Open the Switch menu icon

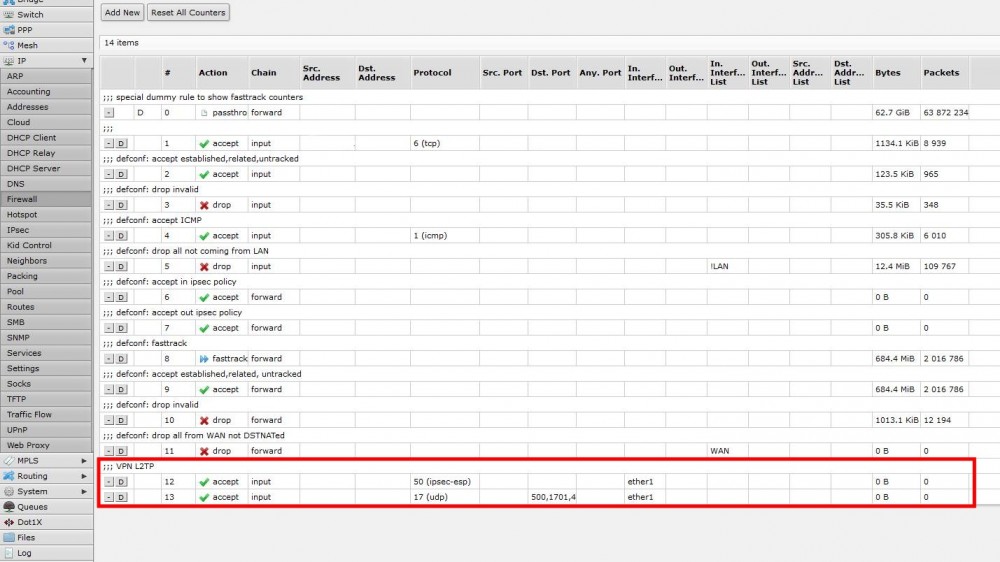9,15
